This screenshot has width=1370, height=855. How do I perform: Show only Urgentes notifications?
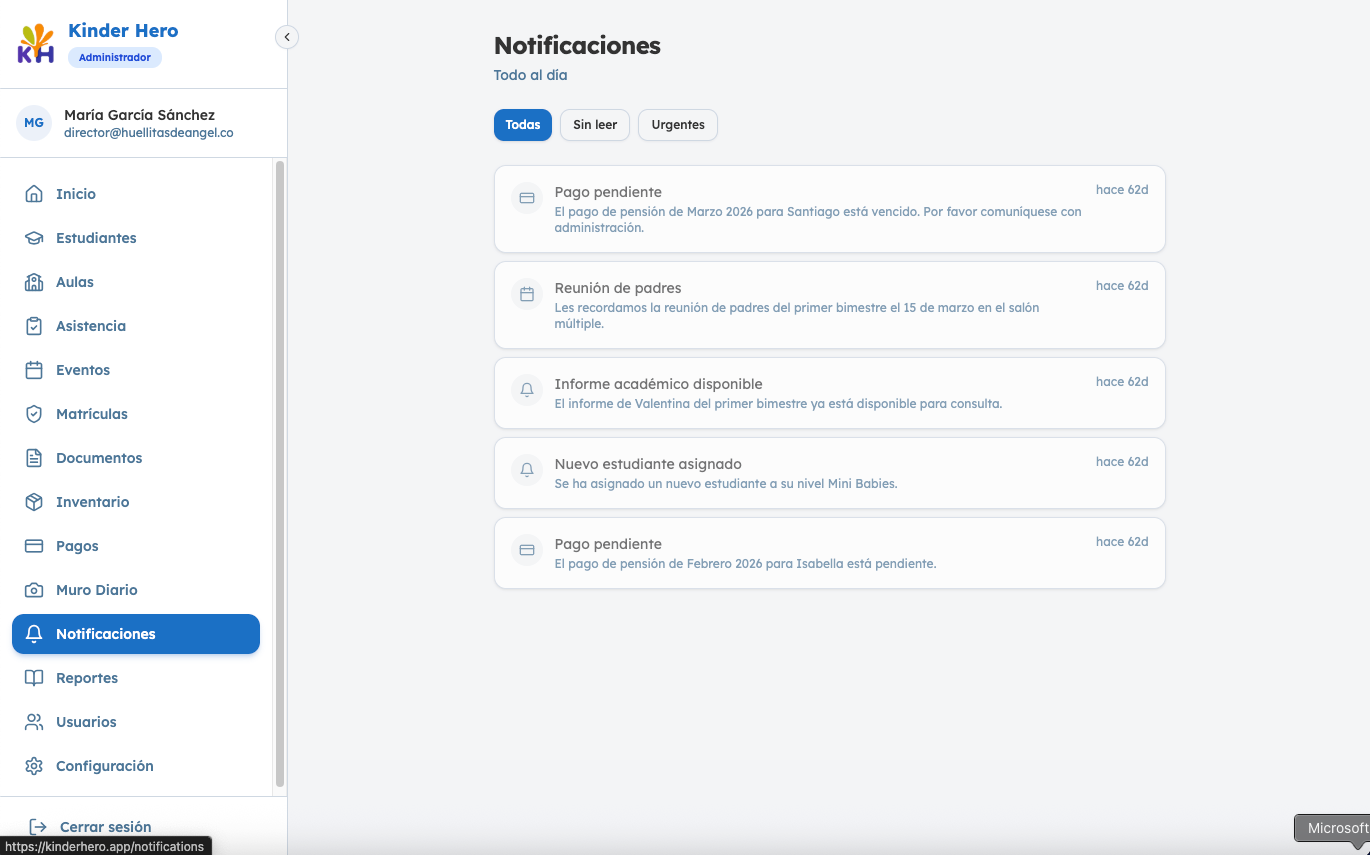pyautogui.click(x=678, y=125)
